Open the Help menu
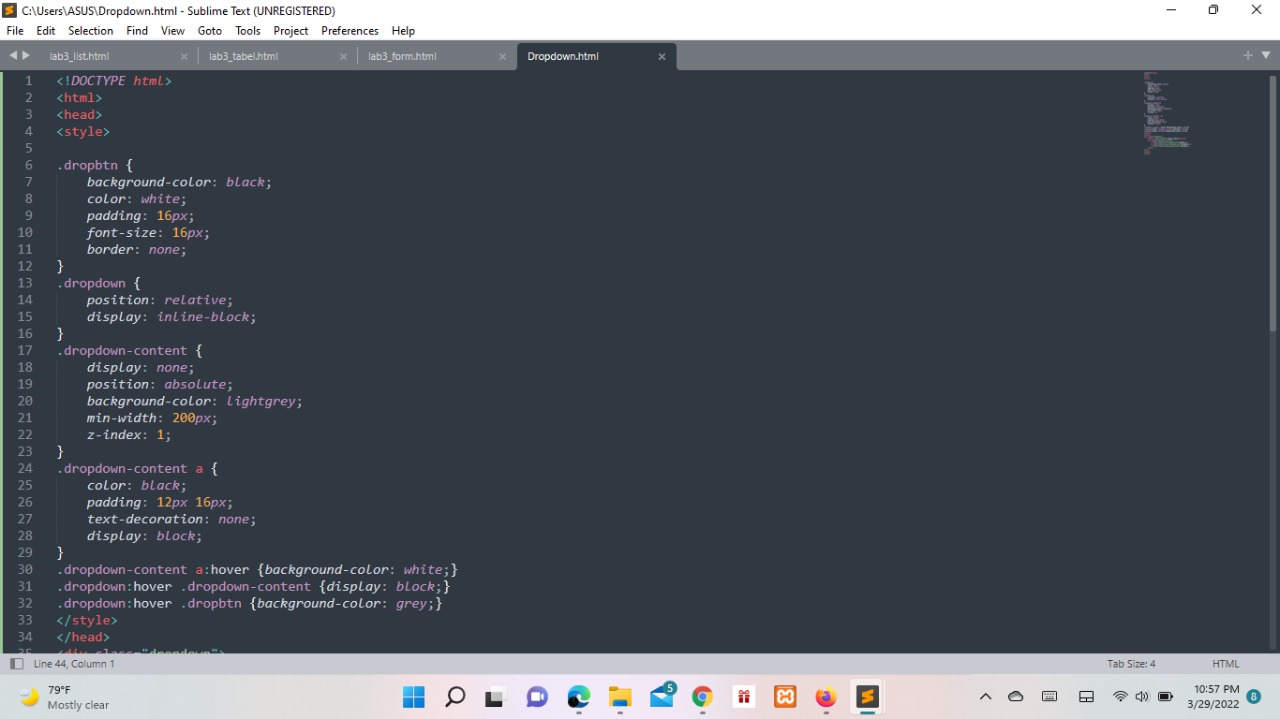Image resolution: width=1280 pixels, height=719 pixels. [403, 31]
